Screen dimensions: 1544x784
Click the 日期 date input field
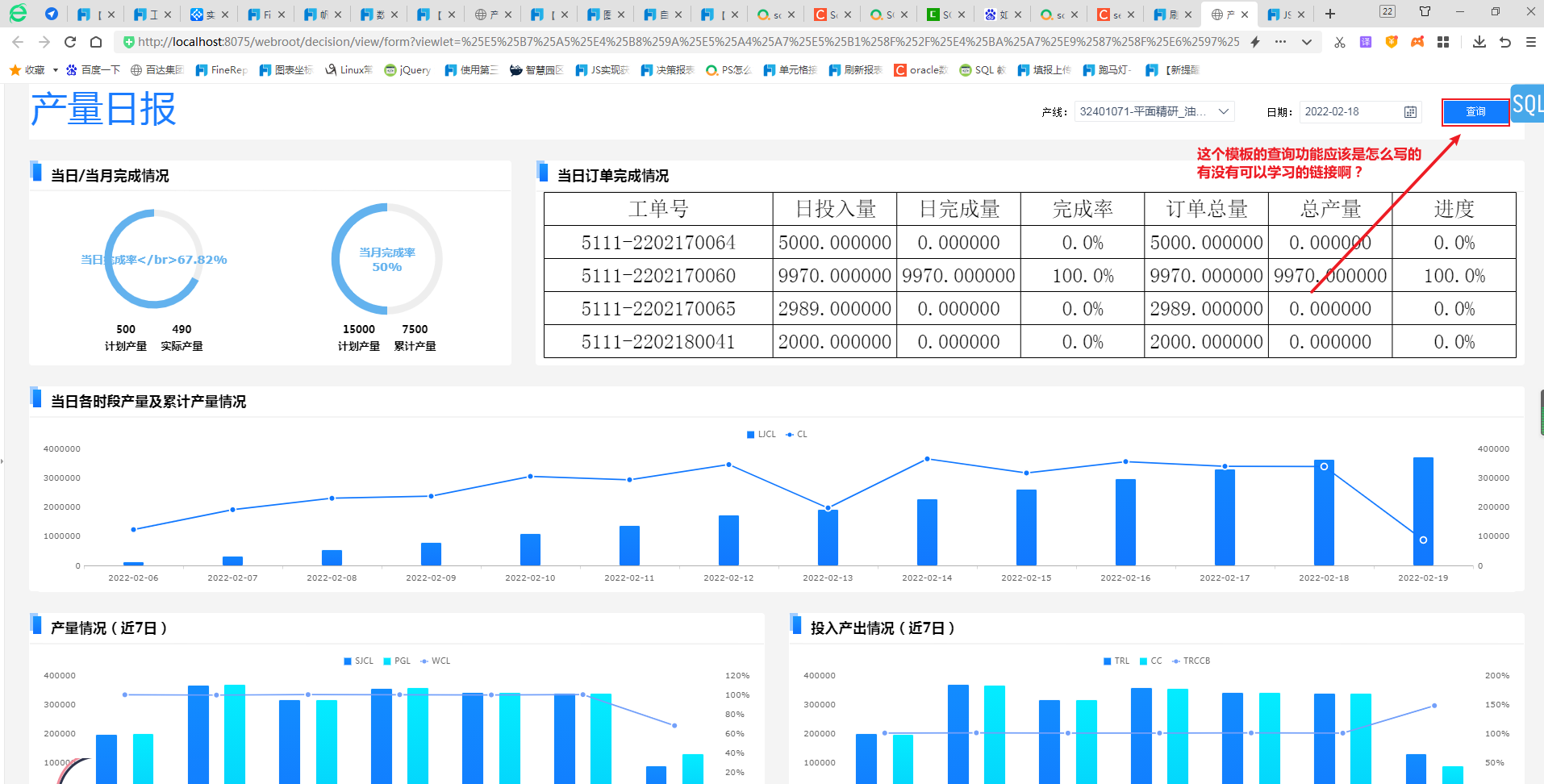click(1360, 112)
